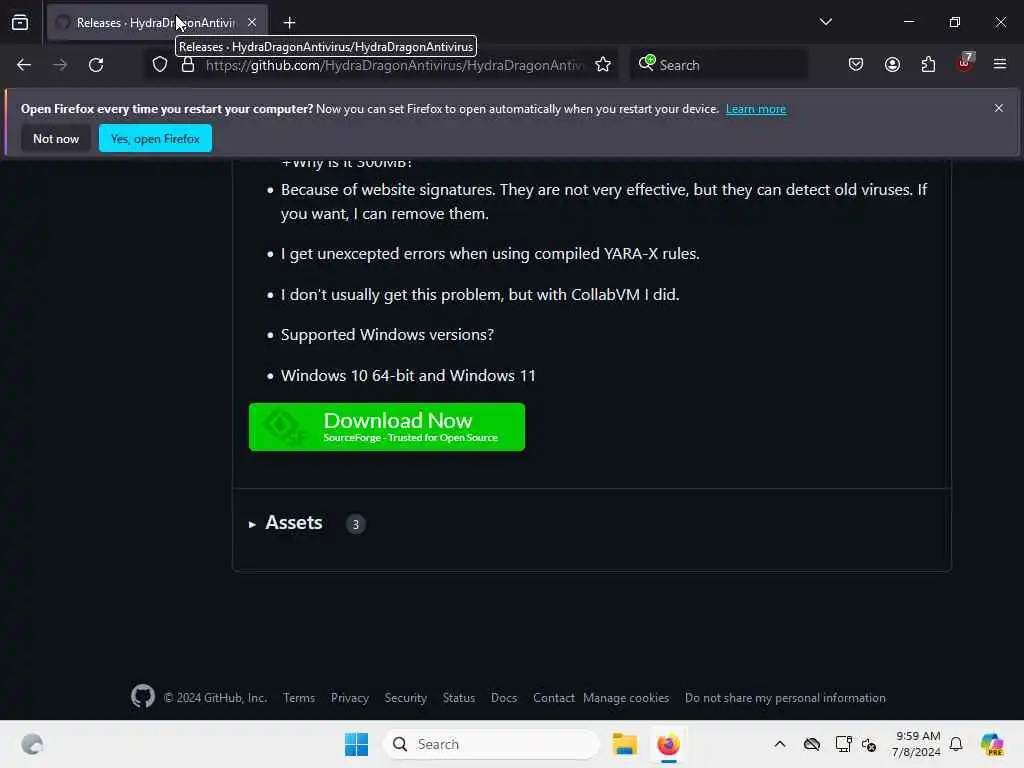Reload the current page
Image resolution: width=1024 pixels, height=768 pixels.
96,65
